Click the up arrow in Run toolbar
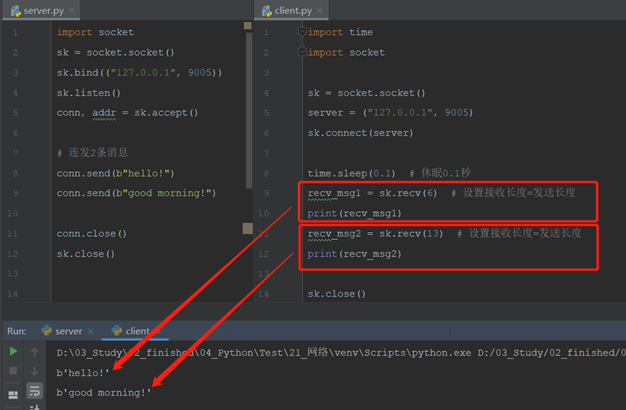This screenshot has width=626, height=410. point(35,352)
